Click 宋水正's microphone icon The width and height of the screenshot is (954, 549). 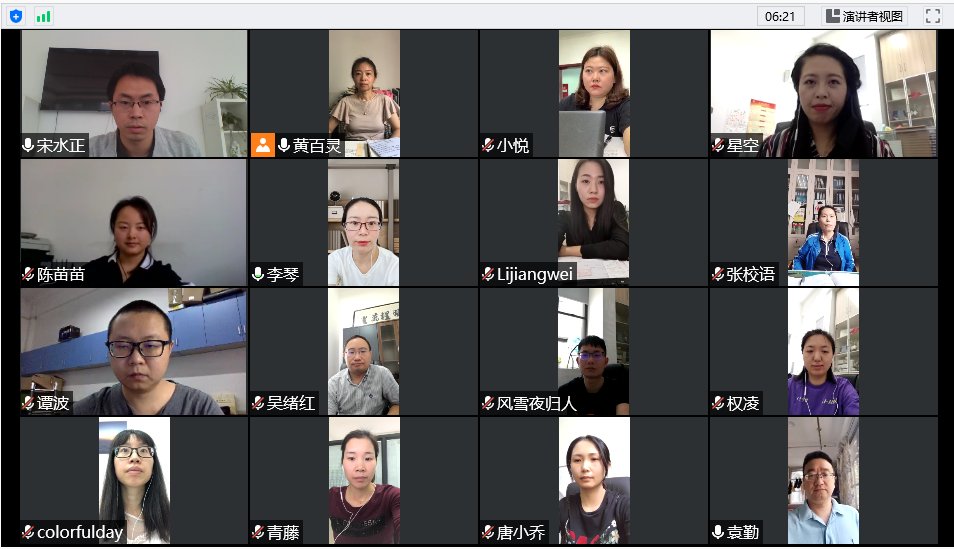pos(27,145)
